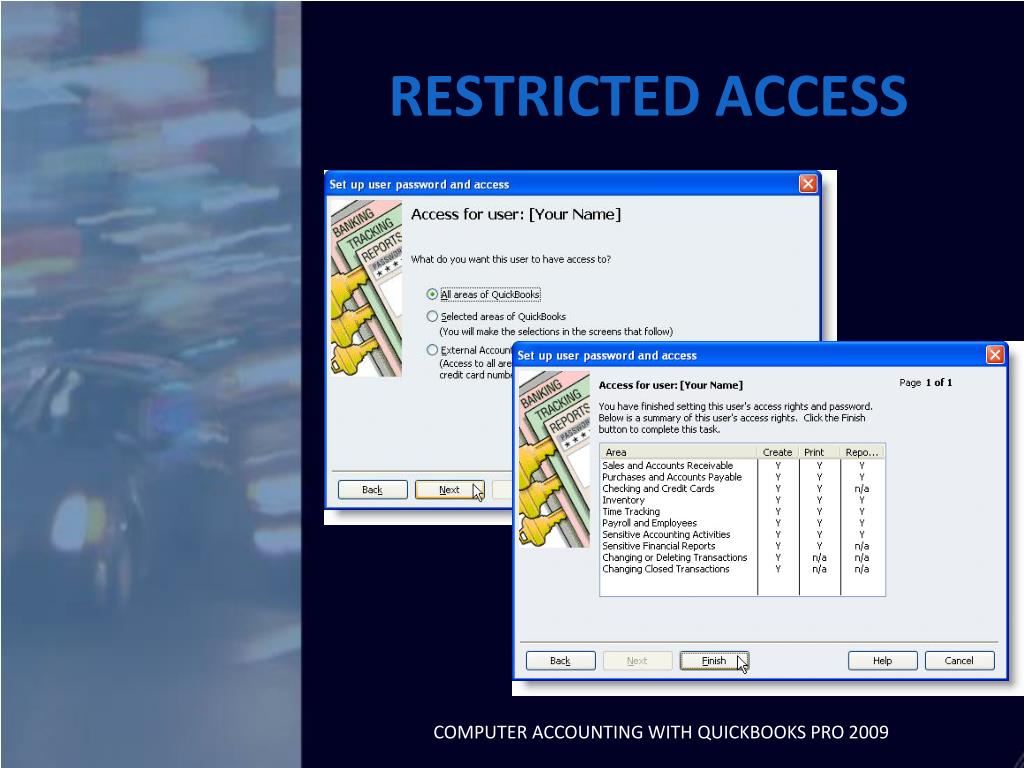Click Finish button in summary dialog
This screenshot has width=1024, height=768.
714,660
